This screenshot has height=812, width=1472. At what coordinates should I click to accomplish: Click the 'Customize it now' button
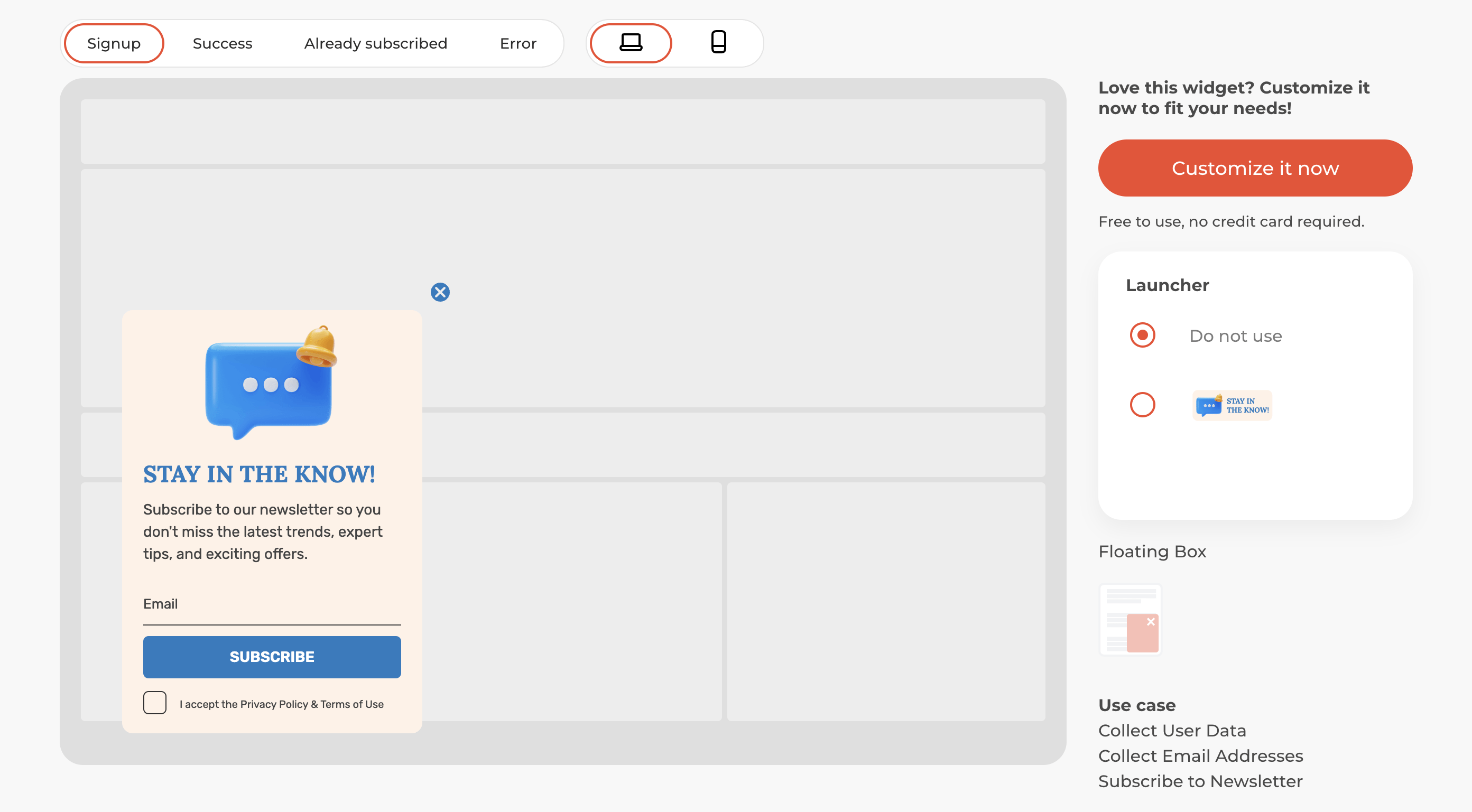(x=1255, y=168)
